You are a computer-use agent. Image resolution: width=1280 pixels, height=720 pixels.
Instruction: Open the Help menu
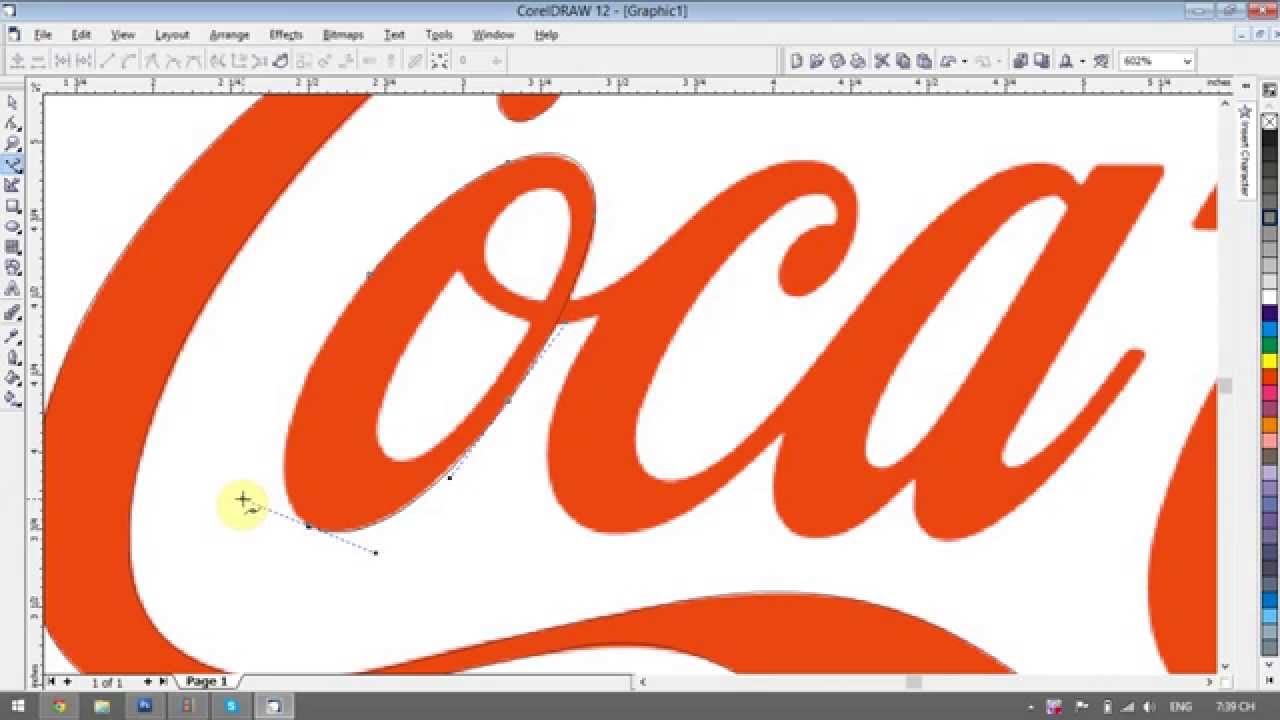(x=546, y=34)
